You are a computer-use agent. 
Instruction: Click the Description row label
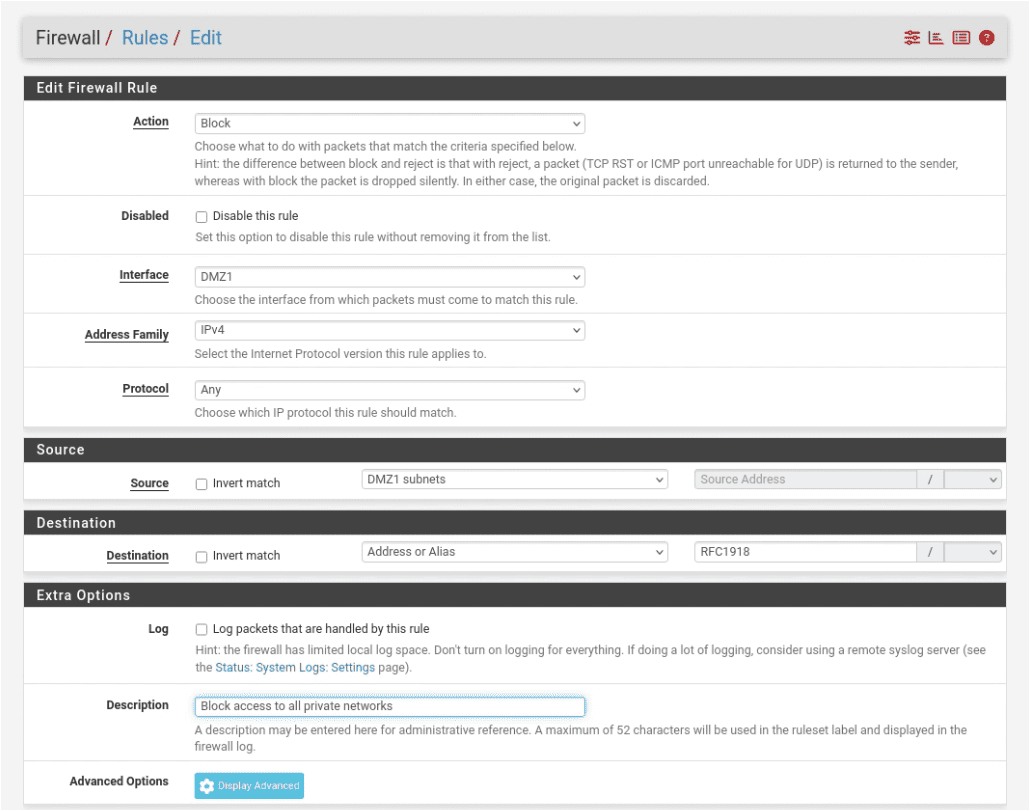tap(137, 705)
